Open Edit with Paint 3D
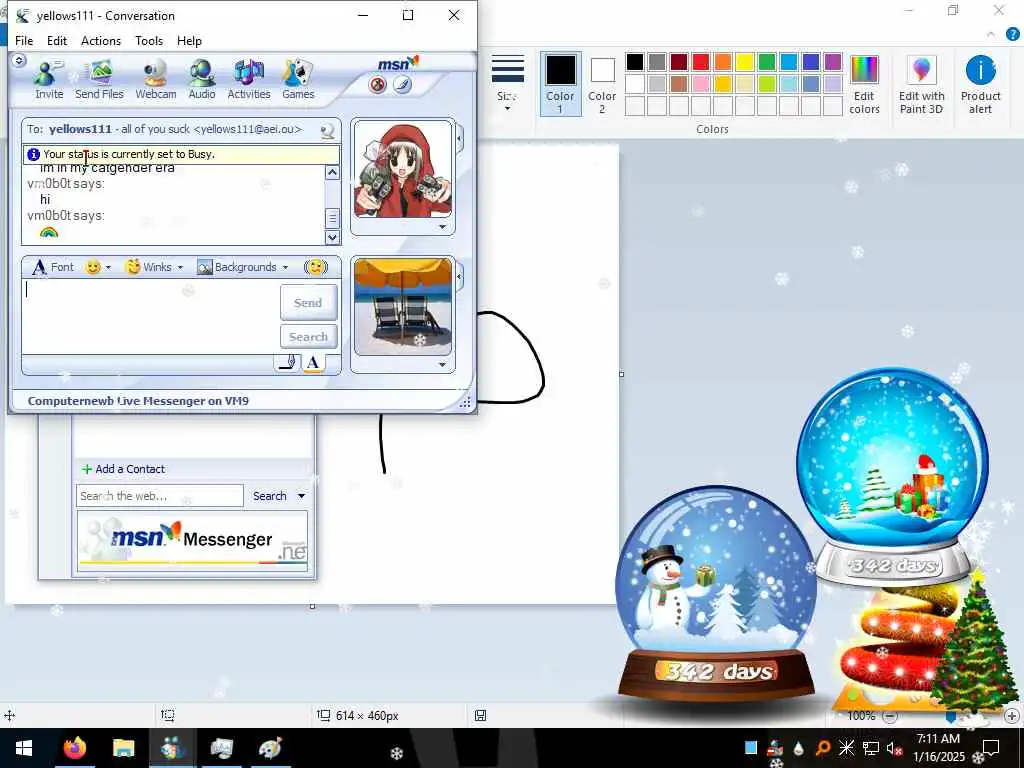Viewport: 1024px width, 768px height. (x=921, y=85)
